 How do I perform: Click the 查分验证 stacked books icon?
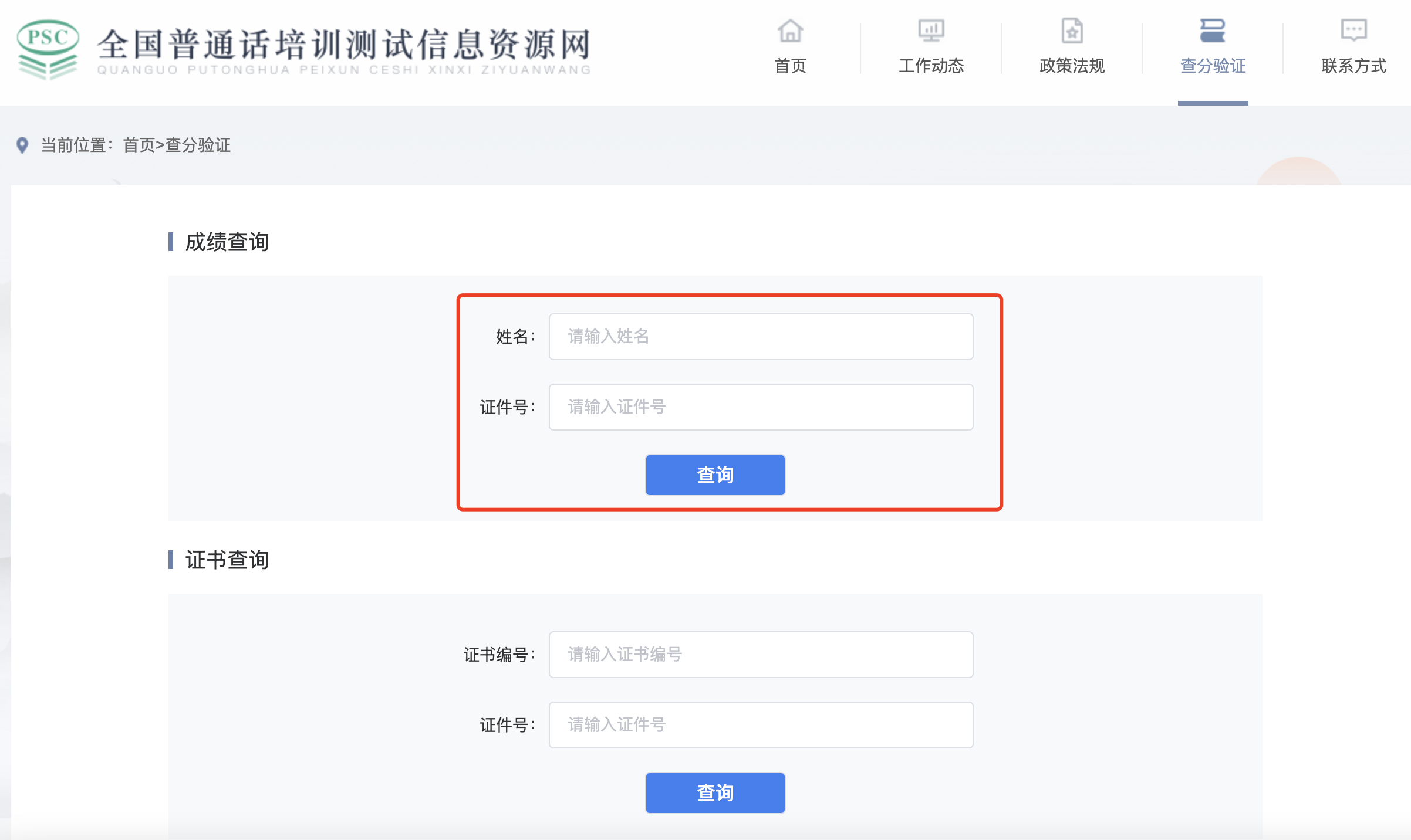tap(1213, 31)
